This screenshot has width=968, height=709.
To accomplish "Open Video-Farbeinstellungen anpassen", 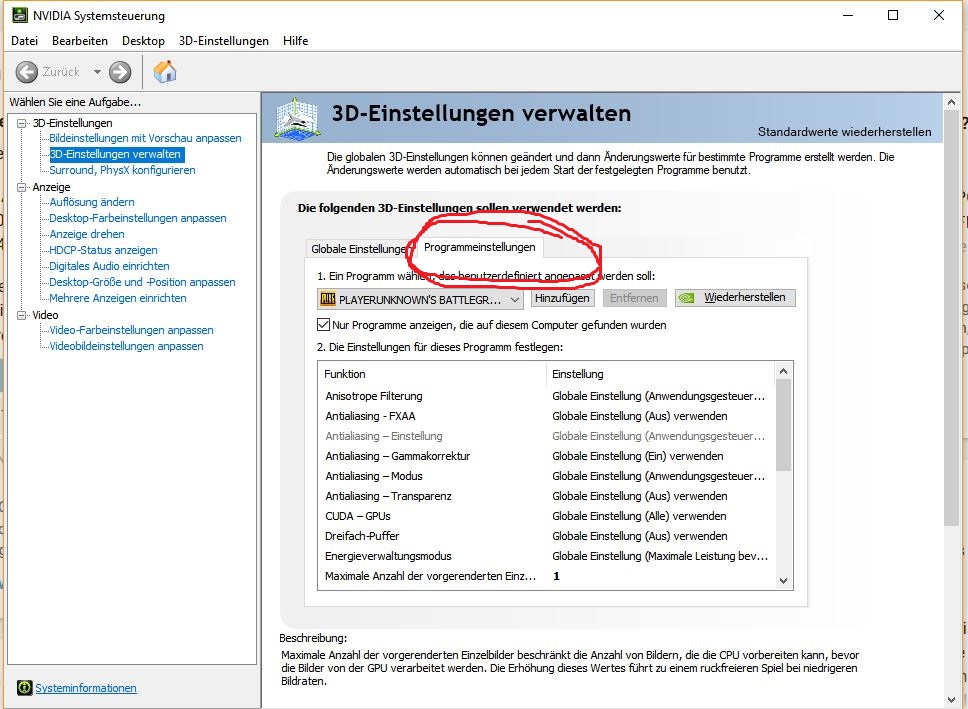I will click(x=131, y=330).
